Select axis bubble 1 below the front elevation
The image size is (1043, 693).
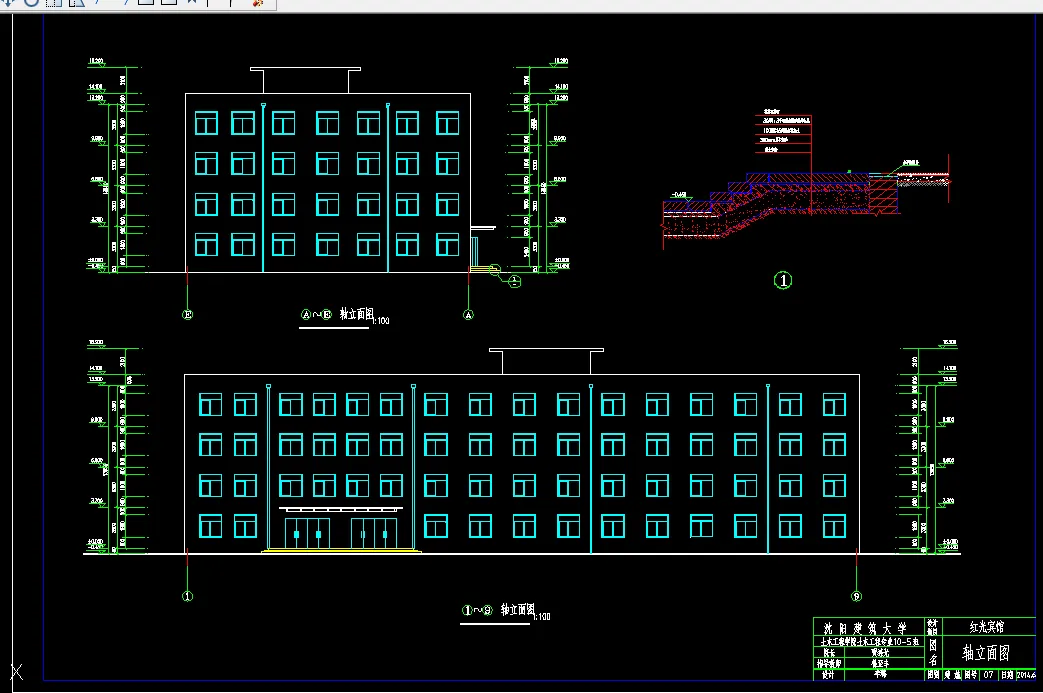[188, 596]
